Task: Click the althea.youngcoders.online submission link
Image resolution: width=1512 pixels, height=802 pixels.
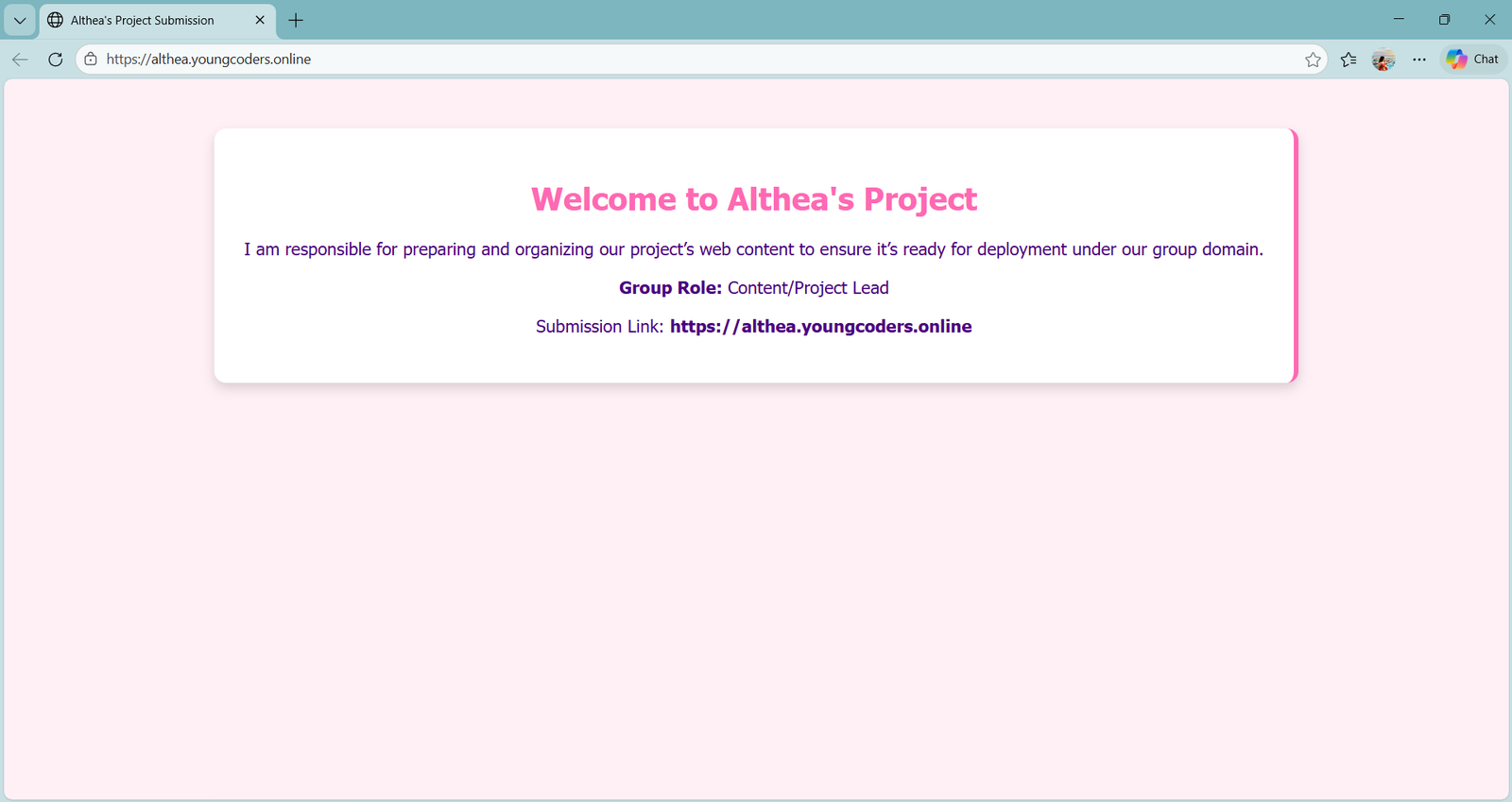Action: pos(820,327)
